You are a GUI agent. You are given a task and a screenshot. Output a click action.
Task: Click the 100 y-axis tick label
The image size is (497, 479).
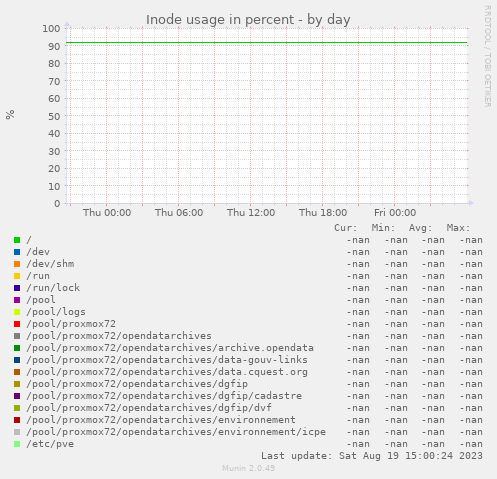(51, 29)
